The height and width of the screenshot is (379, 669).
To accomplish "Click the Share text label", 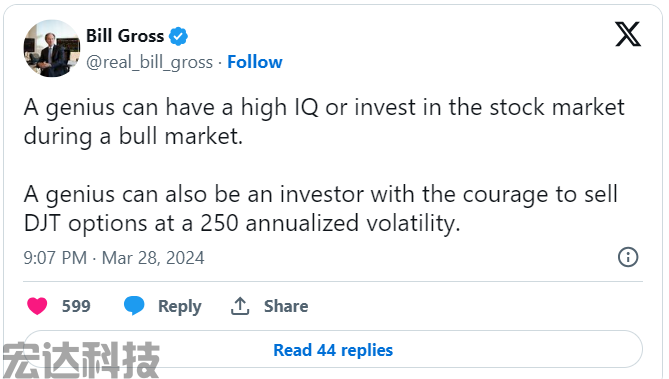I will pos(286,306).
